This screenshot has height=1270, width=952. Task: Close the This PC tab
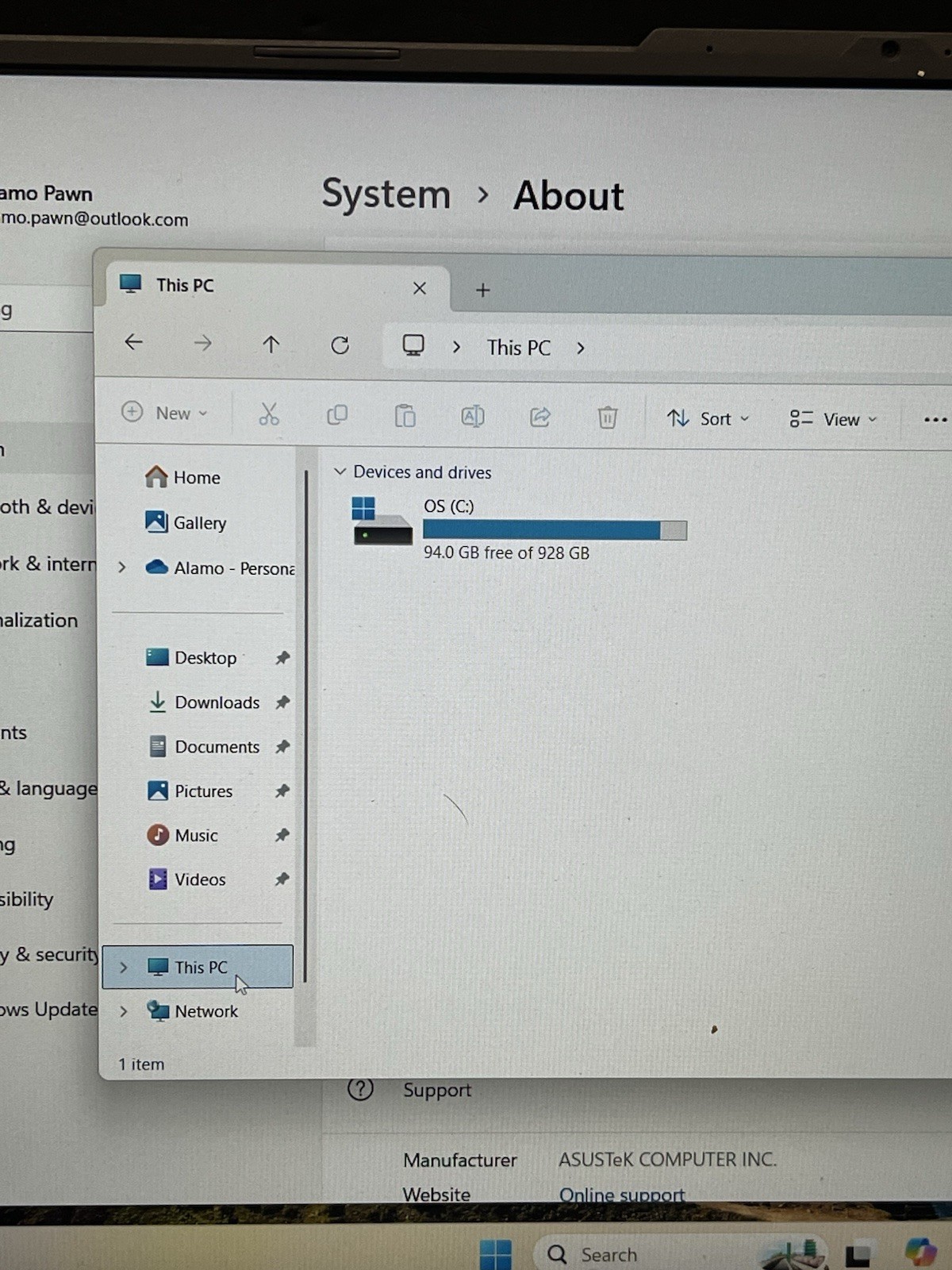click(x=420, y=288)
